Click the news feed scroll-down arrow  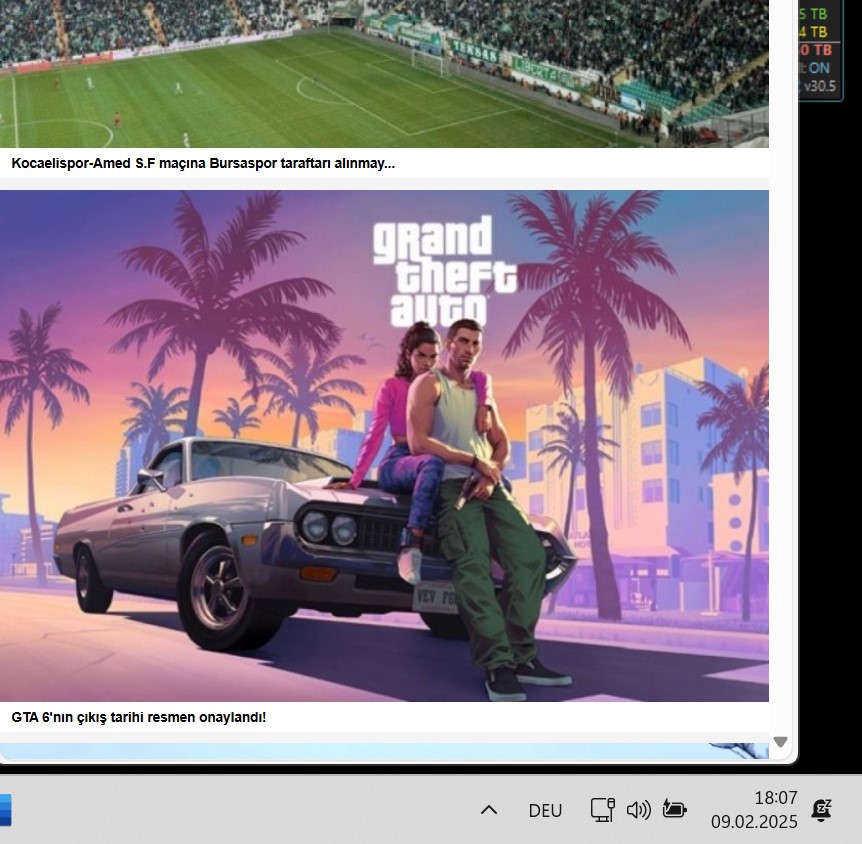(x=780, y=742)
